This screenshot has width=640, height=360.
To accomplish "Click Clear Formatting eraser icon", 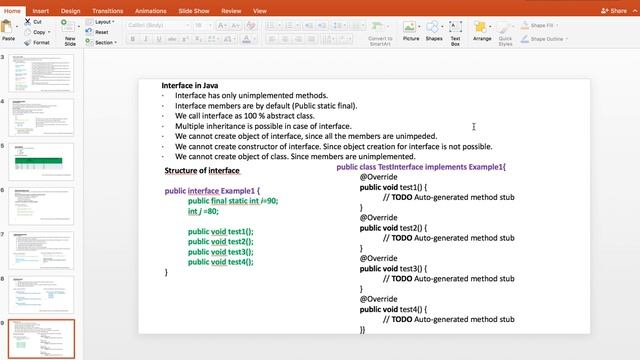I will pyautogui.click(x=251, y=25).
